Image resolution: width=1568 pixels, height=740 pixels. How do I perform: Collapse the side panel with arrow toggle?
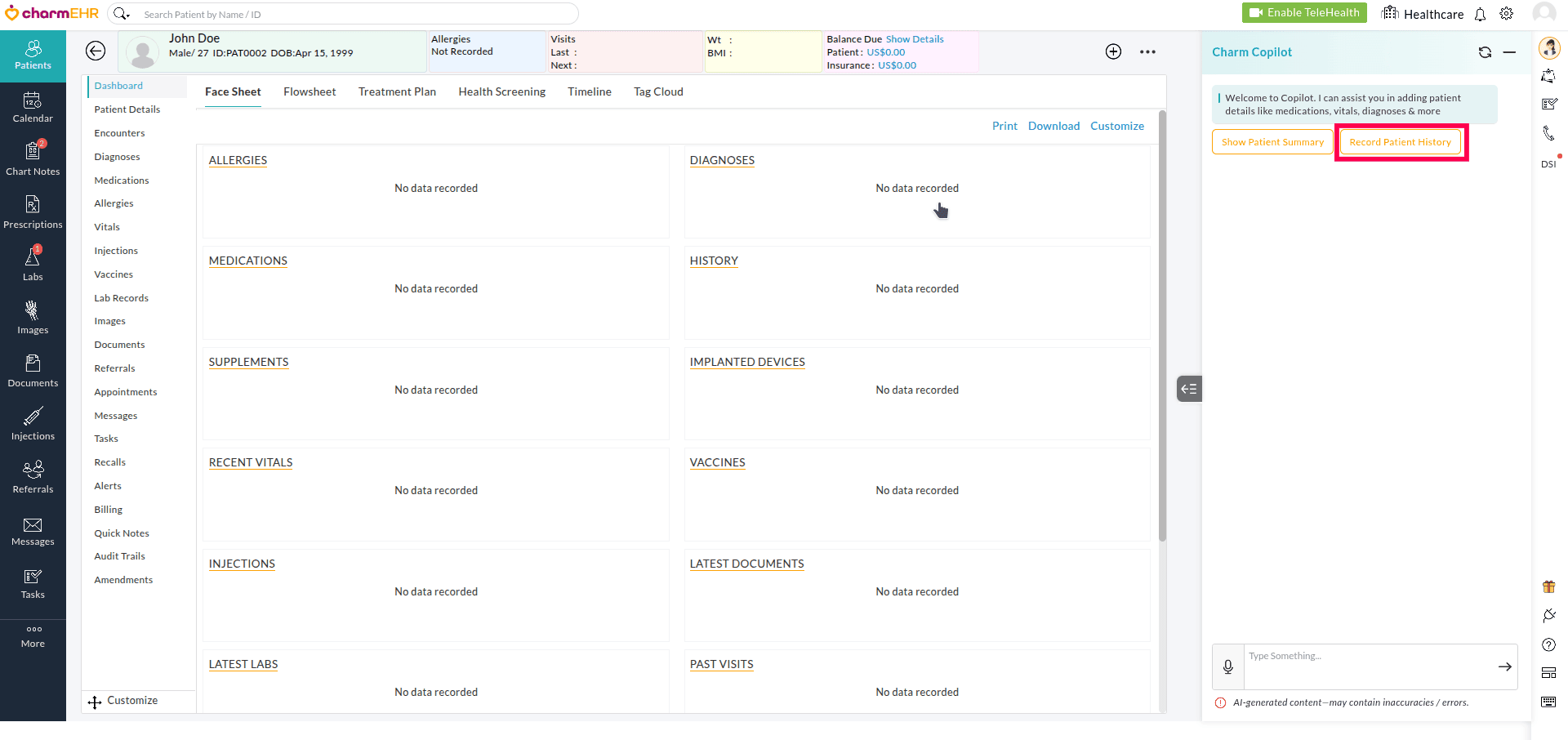(x=1189, y=389)
